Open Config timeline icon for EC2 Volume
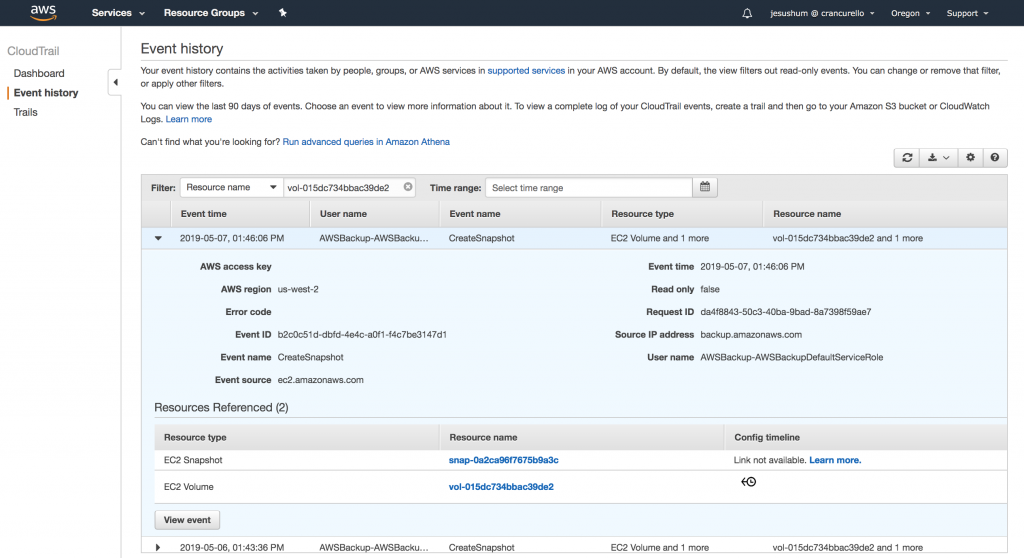 [x=748, y=482]
